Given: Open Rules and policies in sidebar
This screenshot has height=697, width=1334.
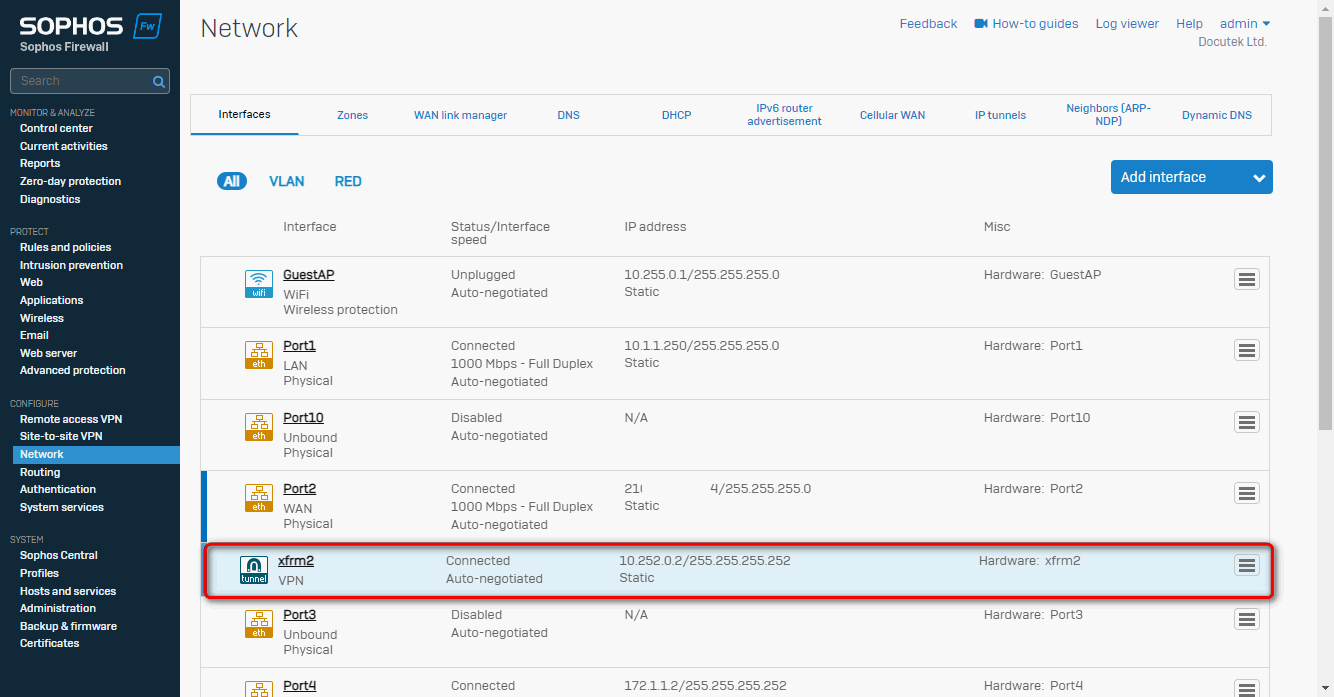Looking at the screenshot, I should (x=66, y=247).
